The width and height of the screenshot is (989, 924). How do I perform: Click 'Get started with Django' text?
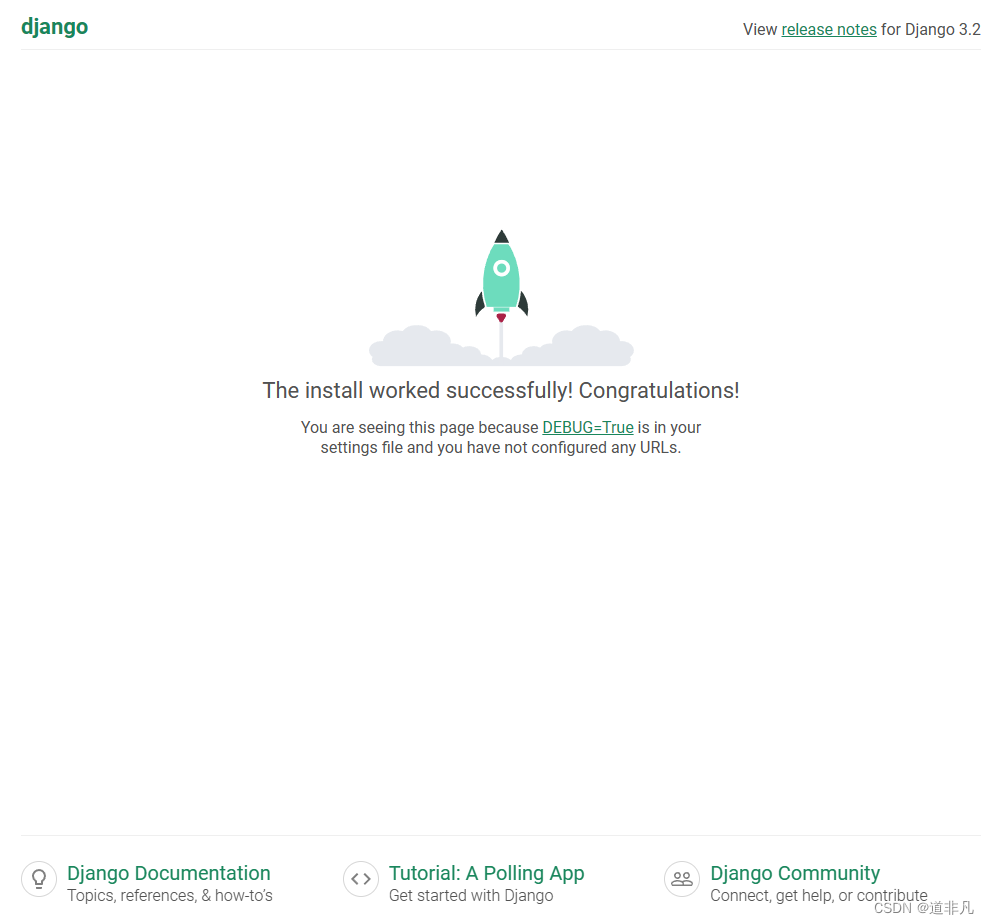click(471, 896)
